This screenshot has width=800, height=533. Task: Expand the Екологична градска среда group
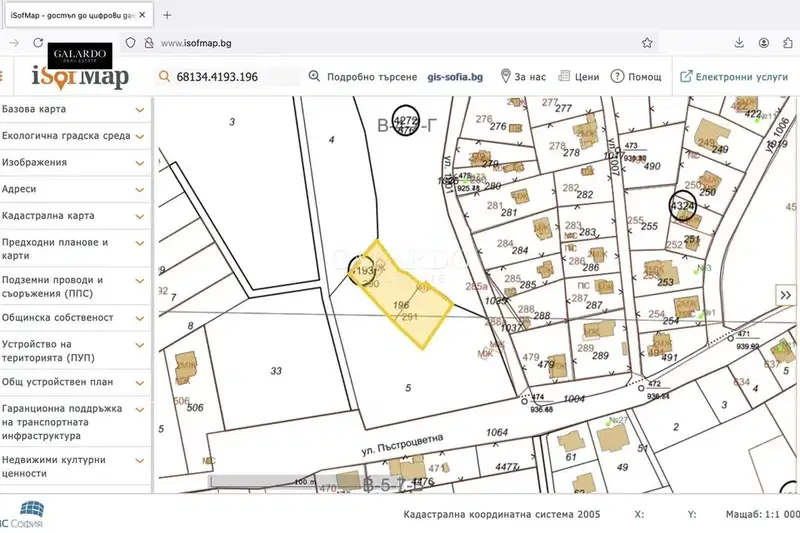[74, 136]
